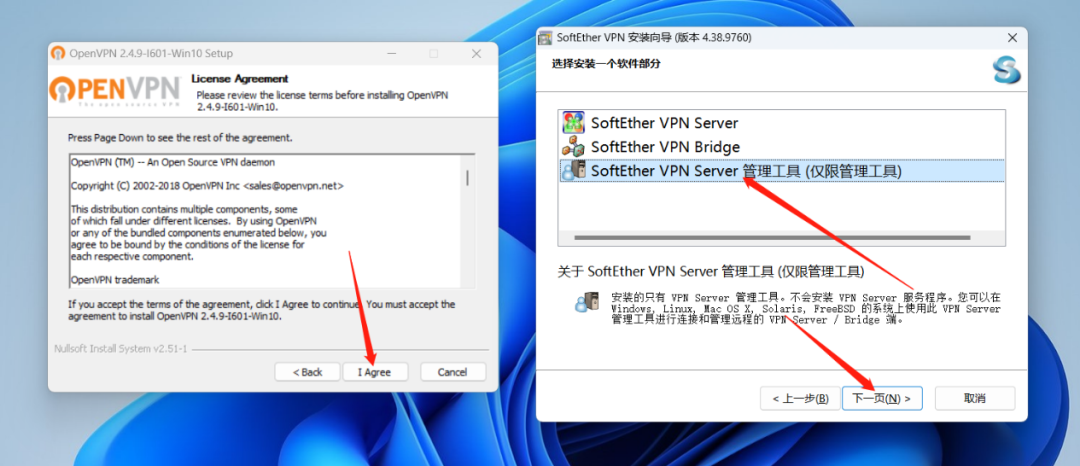This screenshot has height=466, width=1080.
Task: Click the Back button in OpenVPN Setup
Action: 307,372
